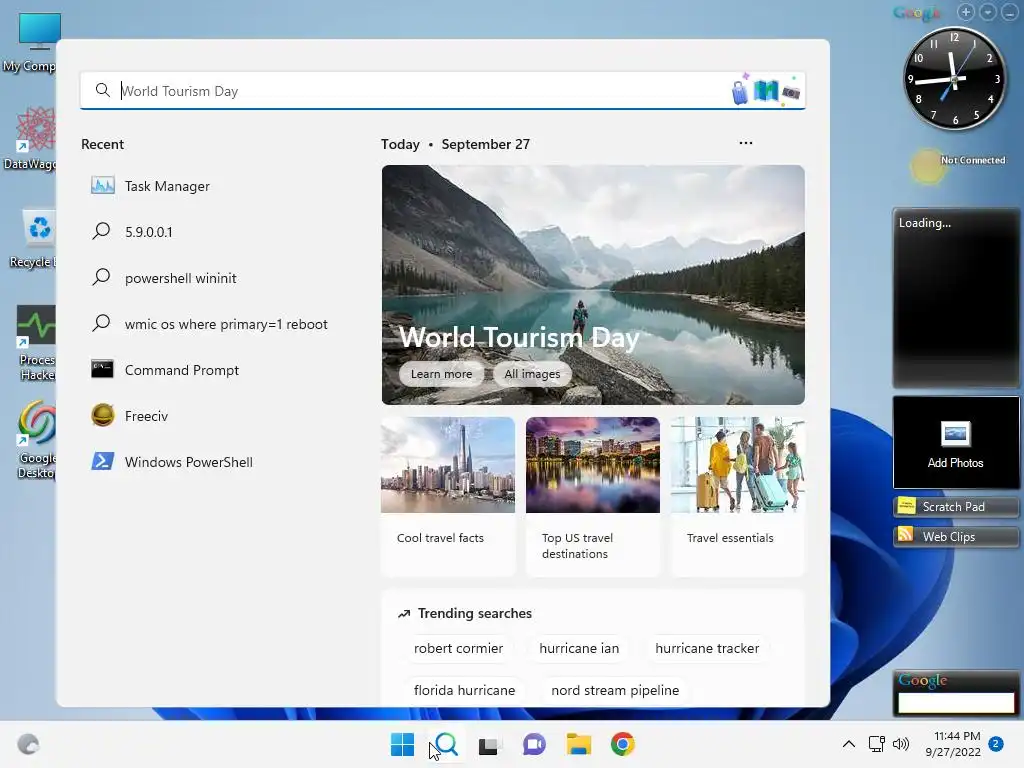Expand the Web Clips gadget
The image size is (1024, 768).
tap(955, 537)
